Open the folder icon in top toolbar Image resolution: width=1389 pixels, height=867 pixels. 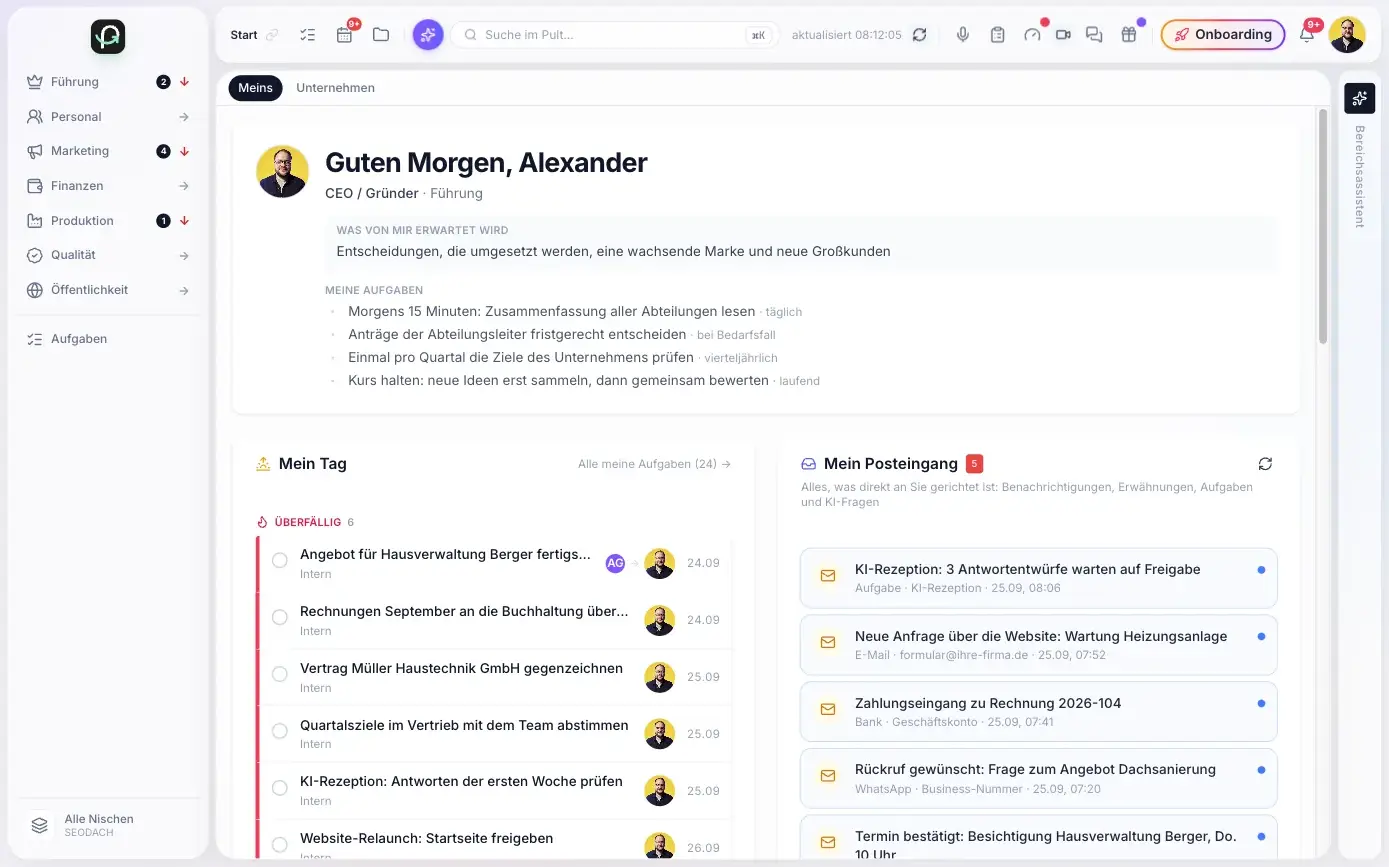tap(381, 35)
